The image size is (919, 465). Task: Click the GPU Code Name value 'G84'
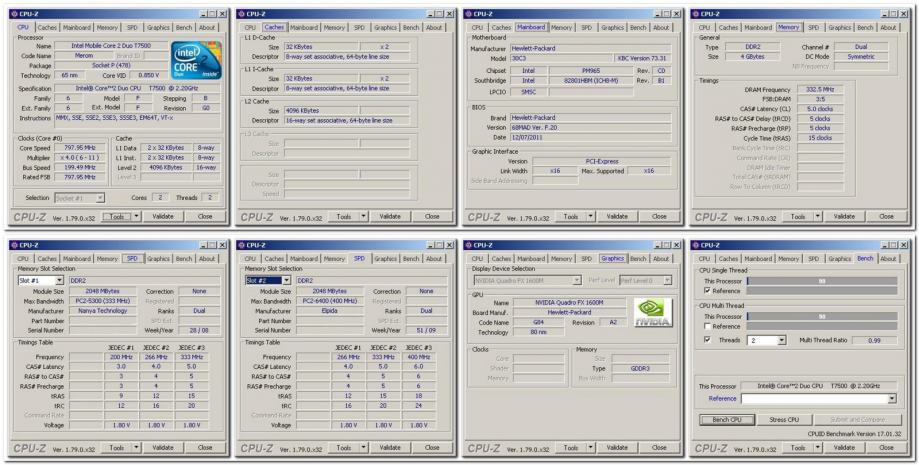pos(539,323)
